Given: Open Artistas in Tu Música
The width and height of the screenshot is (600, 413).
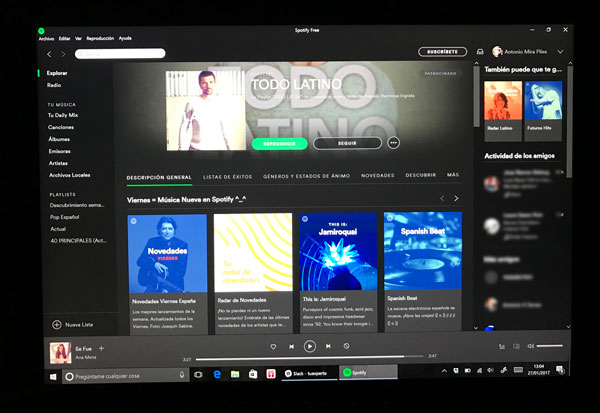Looking at the screenshot, I should click(58, 163).
